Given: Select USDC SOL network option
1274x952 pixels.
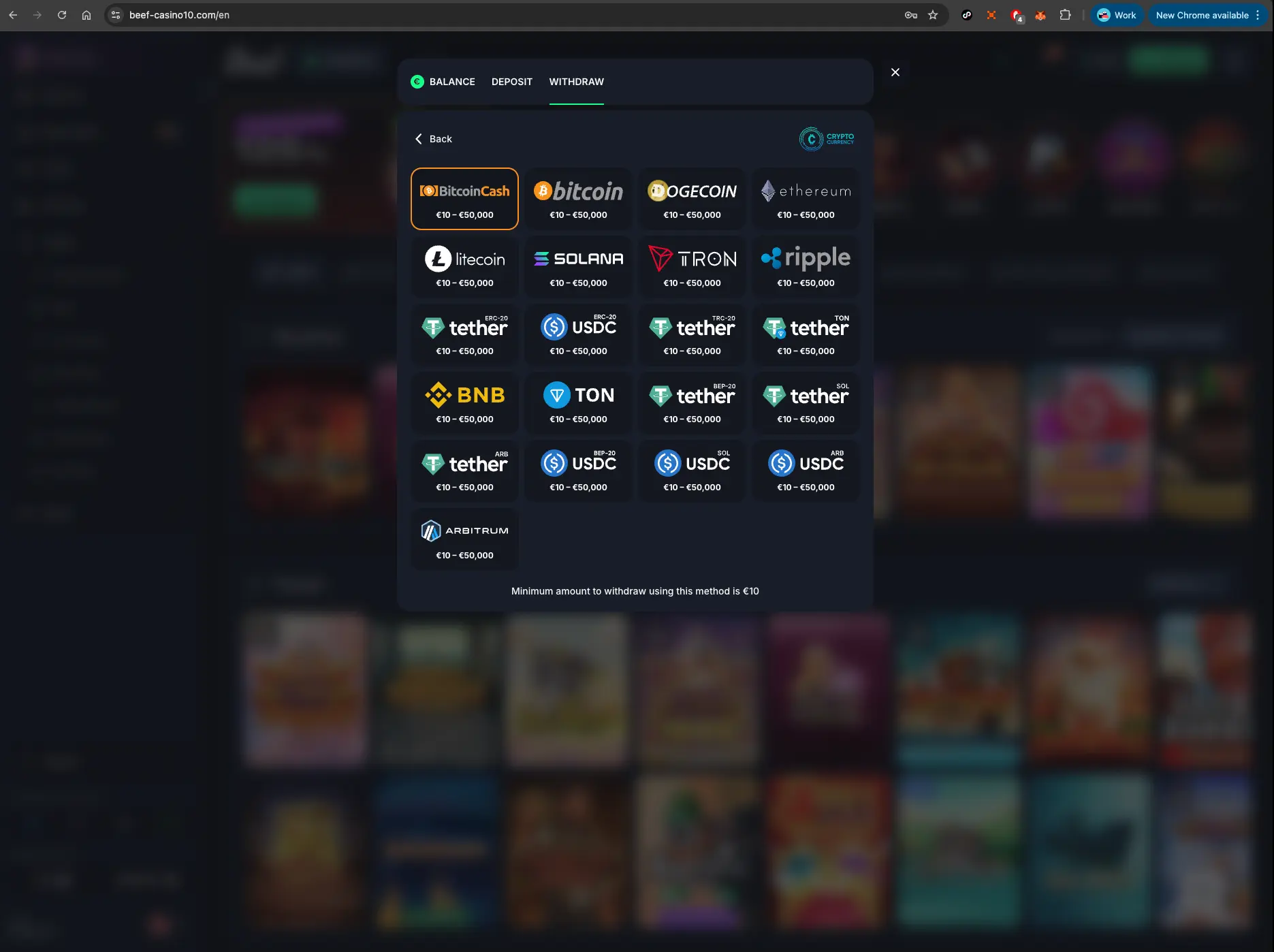Looking at the screenshot, I should 692,471.
